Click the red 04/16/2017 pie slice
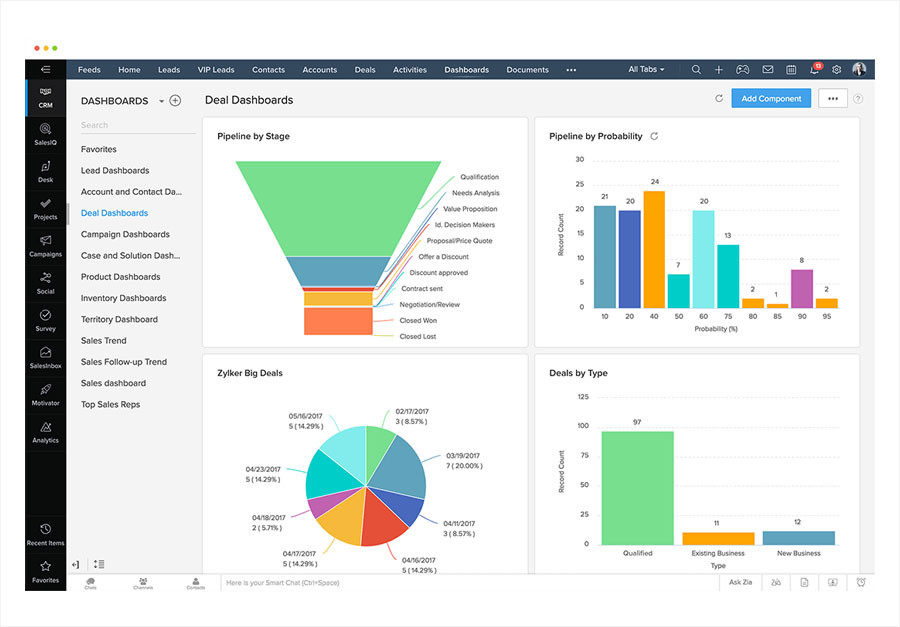The height and width of the screenshot is (627, 900). [382, 520]
